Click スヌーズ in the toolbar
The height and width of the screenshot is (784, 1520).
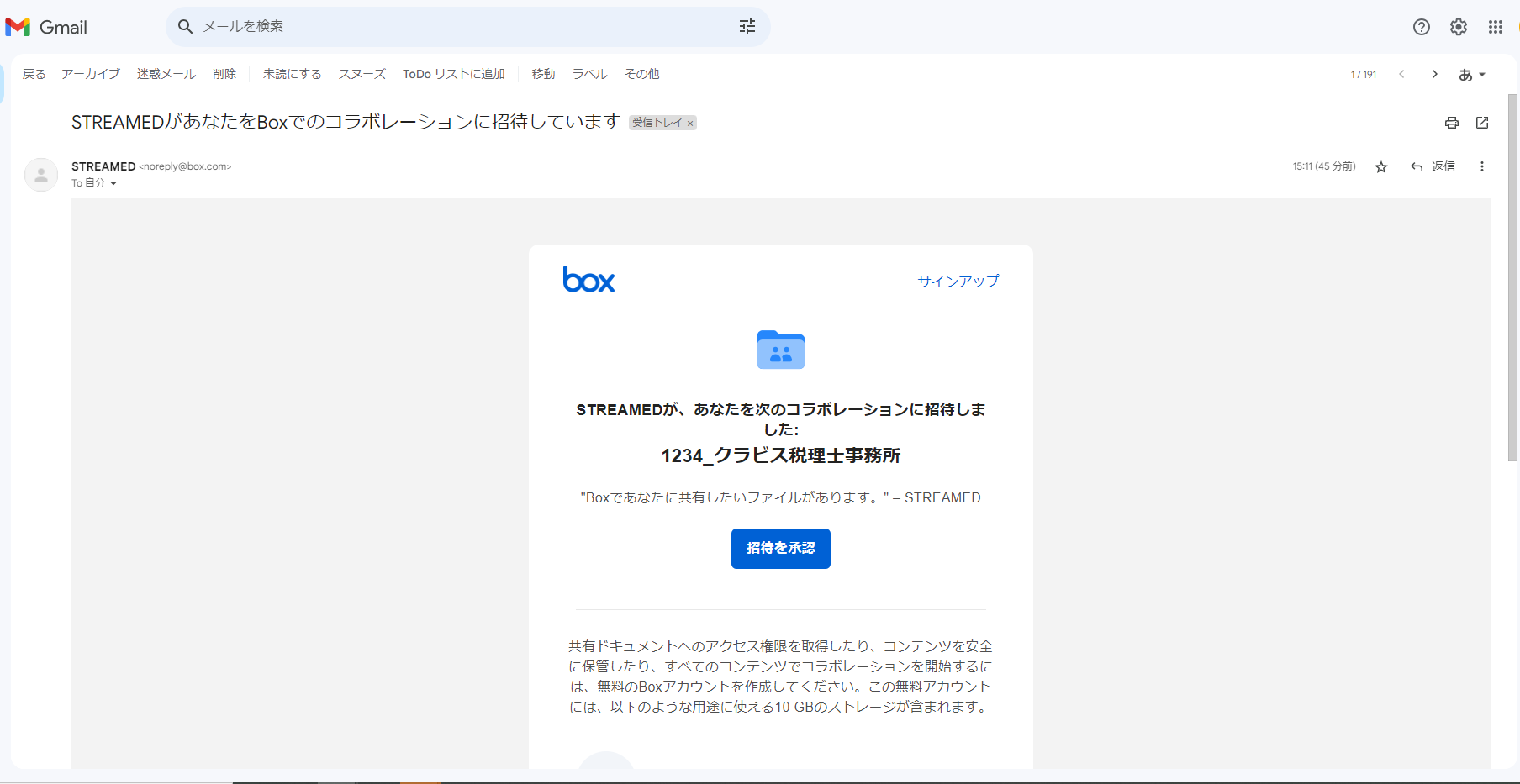point(362,74)
